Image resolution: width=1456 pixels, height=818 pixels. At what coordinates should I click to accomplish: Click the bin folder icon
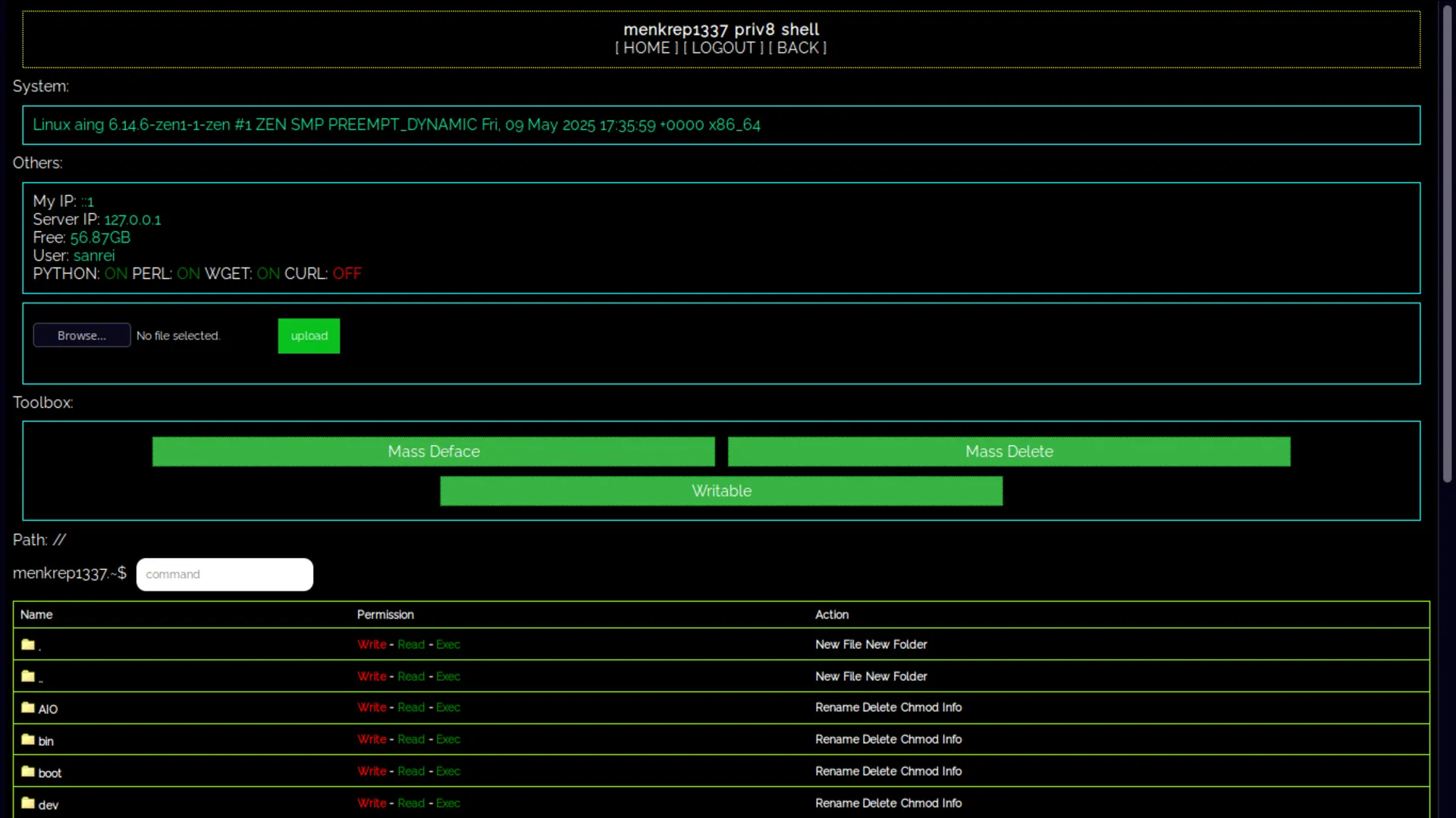[x=28, y=739]
